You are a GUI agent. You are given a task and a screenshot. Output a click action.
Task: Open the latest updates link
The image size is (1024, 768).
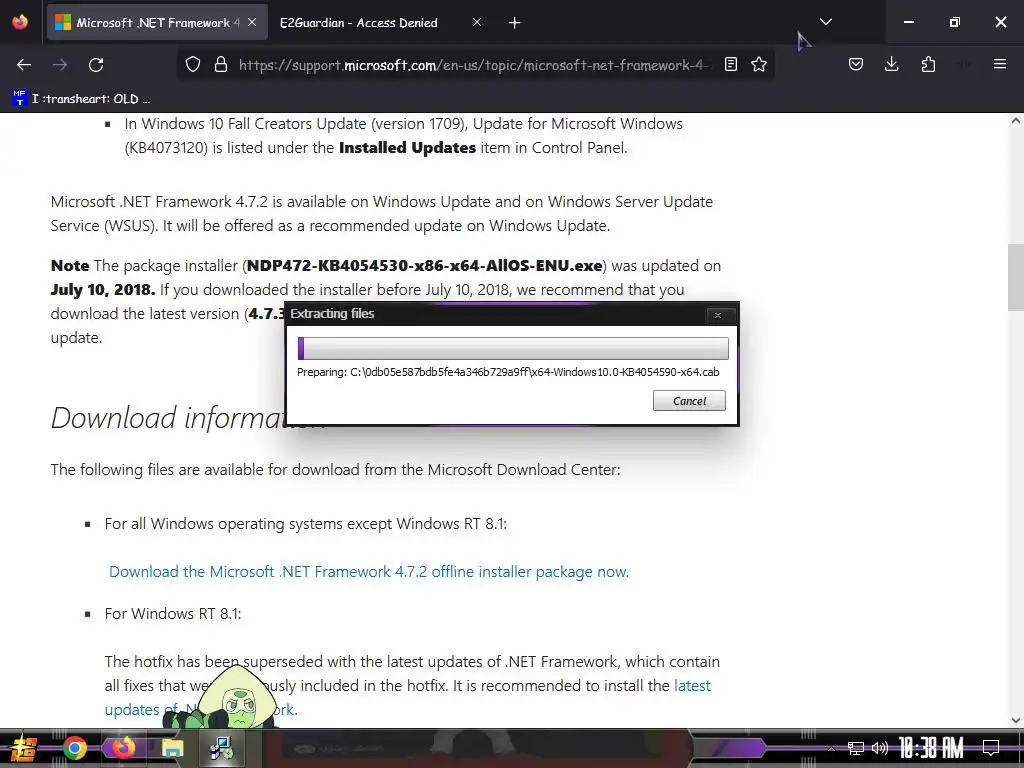point(408,697)
